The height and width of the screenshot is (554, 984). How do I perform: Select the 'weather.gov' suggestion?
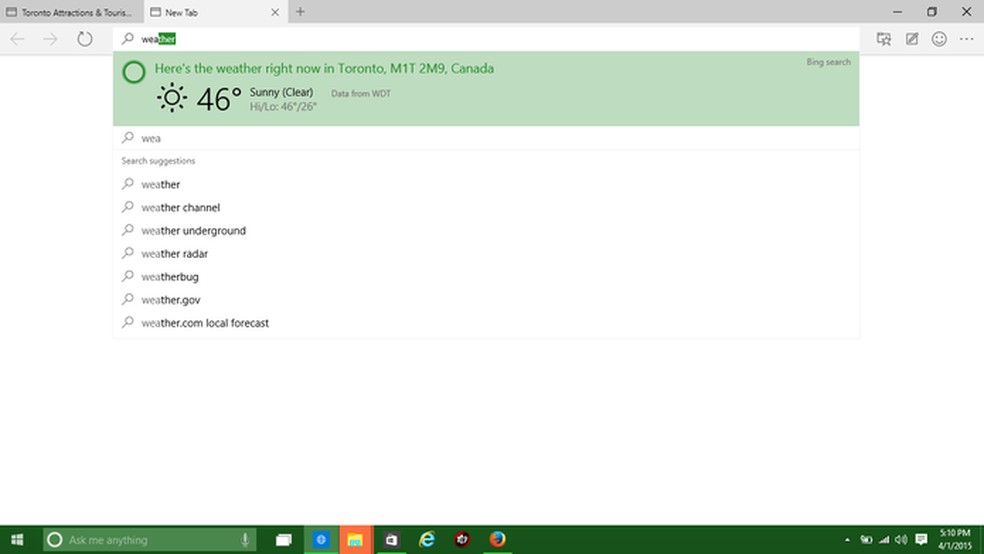click(x=486, y=300)
